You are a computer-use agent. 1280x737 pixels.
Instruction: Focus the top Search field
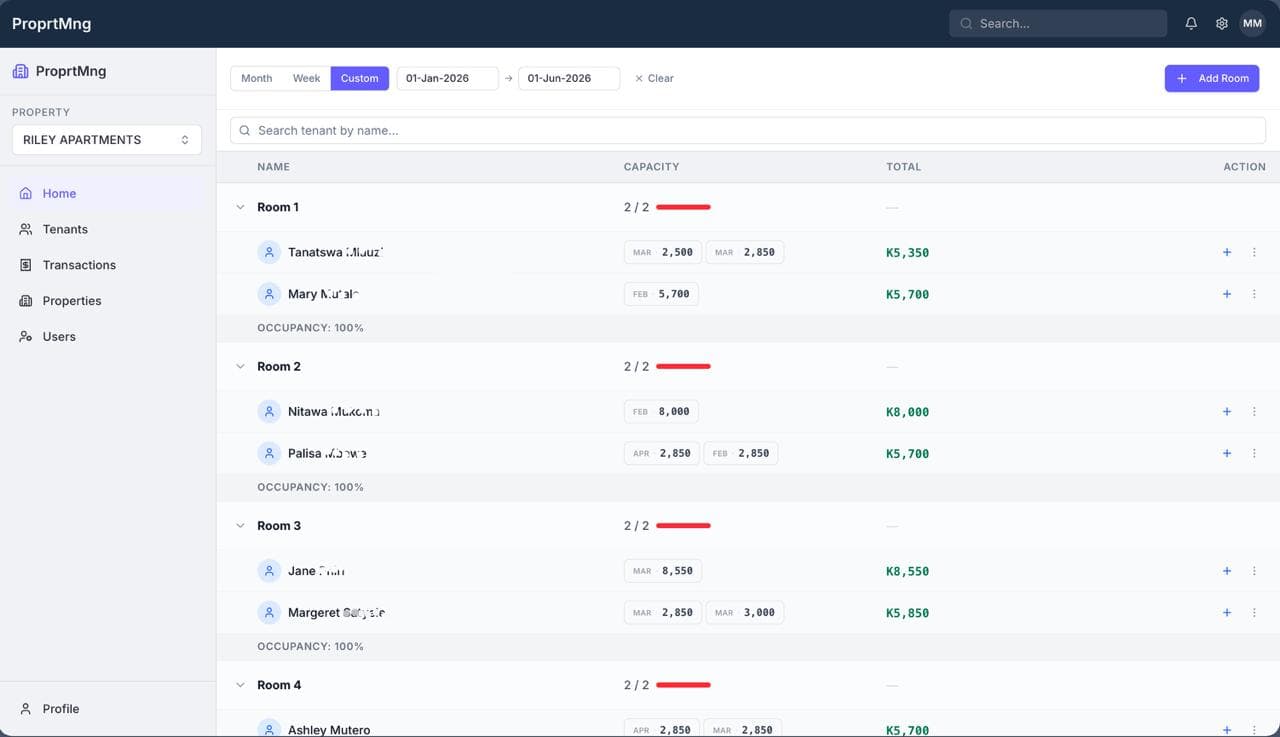(x=1058, y=23)
